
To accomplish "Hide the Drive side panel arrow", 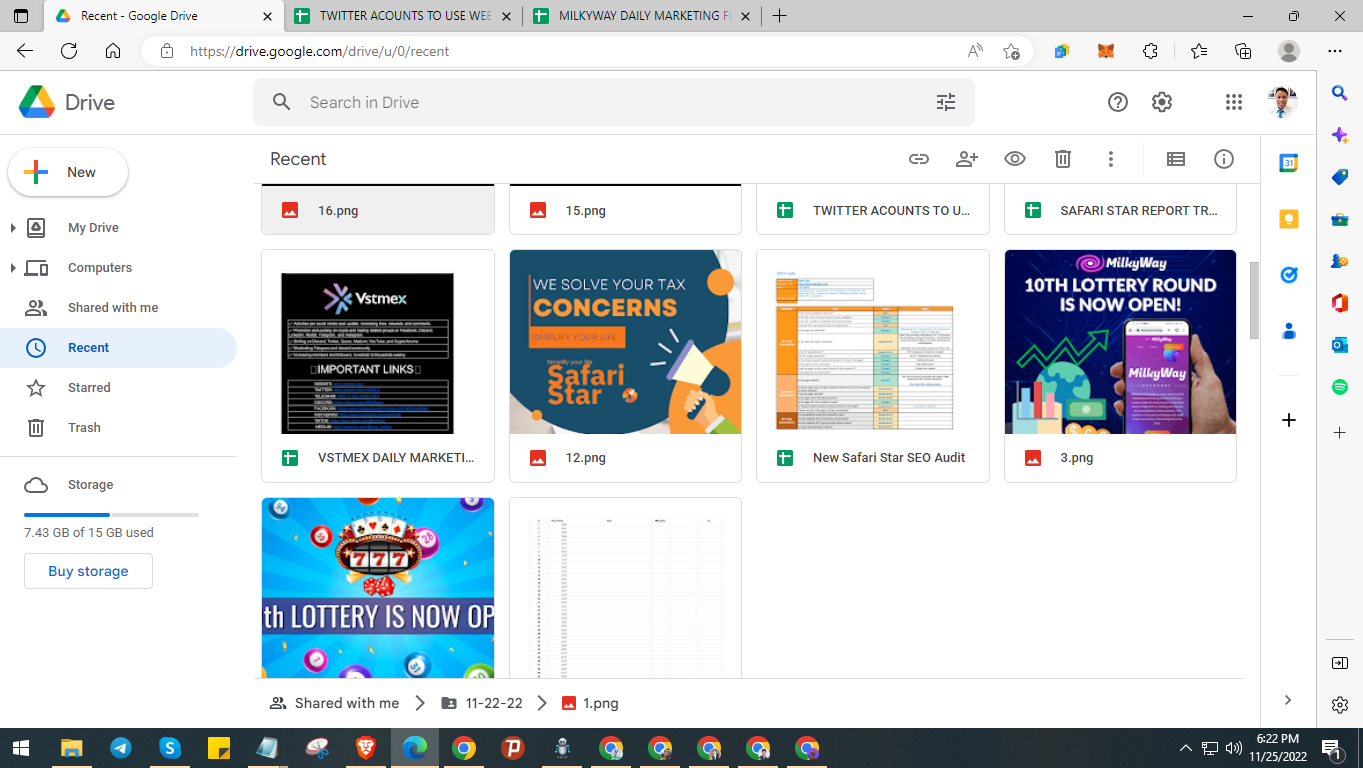I will [1288, 700].
